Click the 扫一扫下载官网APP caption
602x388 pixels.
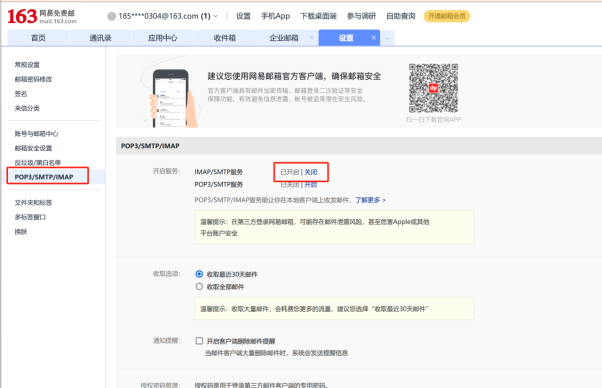[433, 120]
